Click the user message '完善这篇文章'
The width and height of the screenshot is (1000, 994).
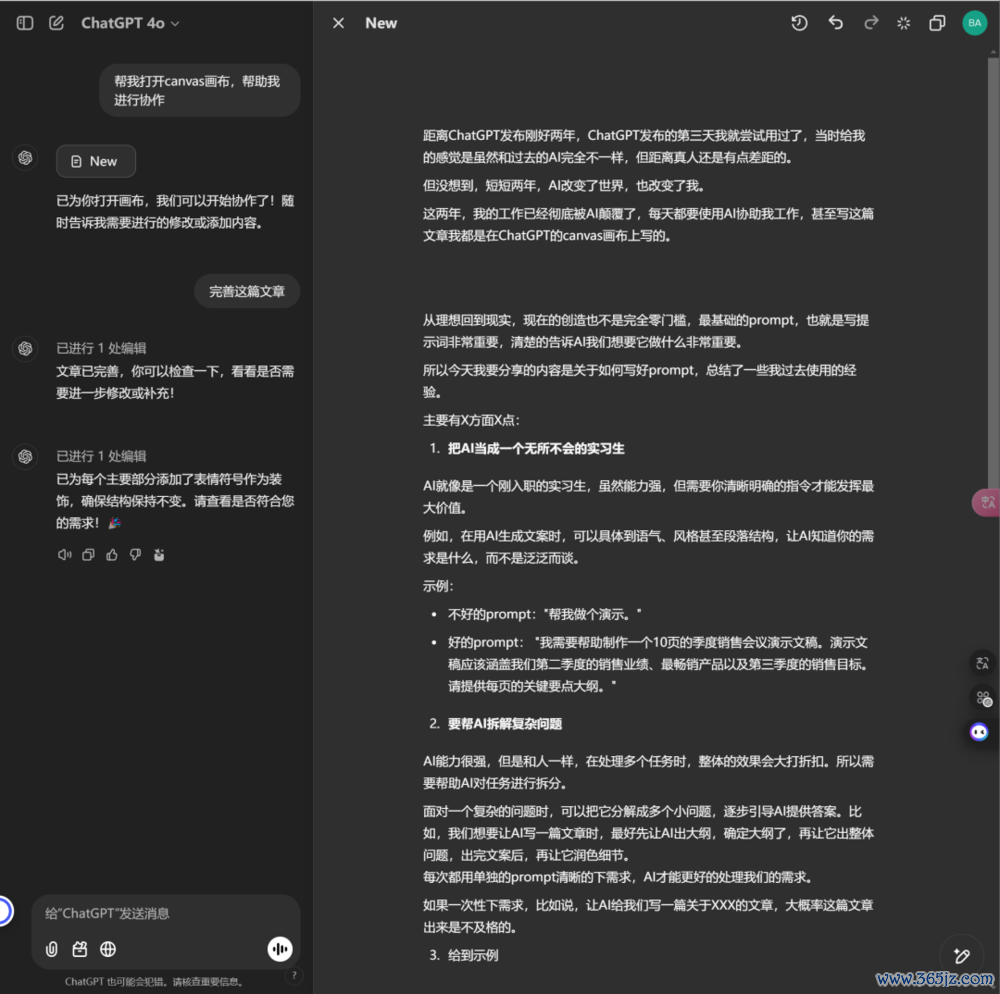click(247, 291)
